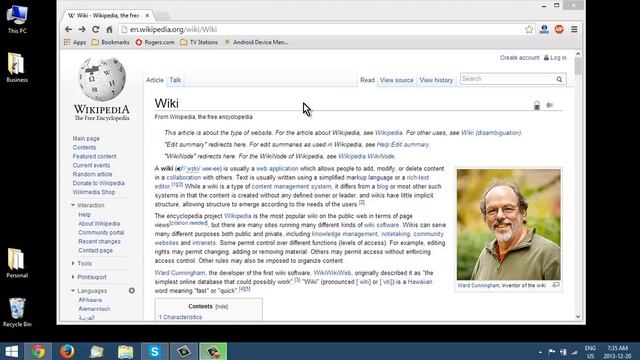Screen dimensions: 640x360
Task: Click the Log in link
Action: [558, 58]
